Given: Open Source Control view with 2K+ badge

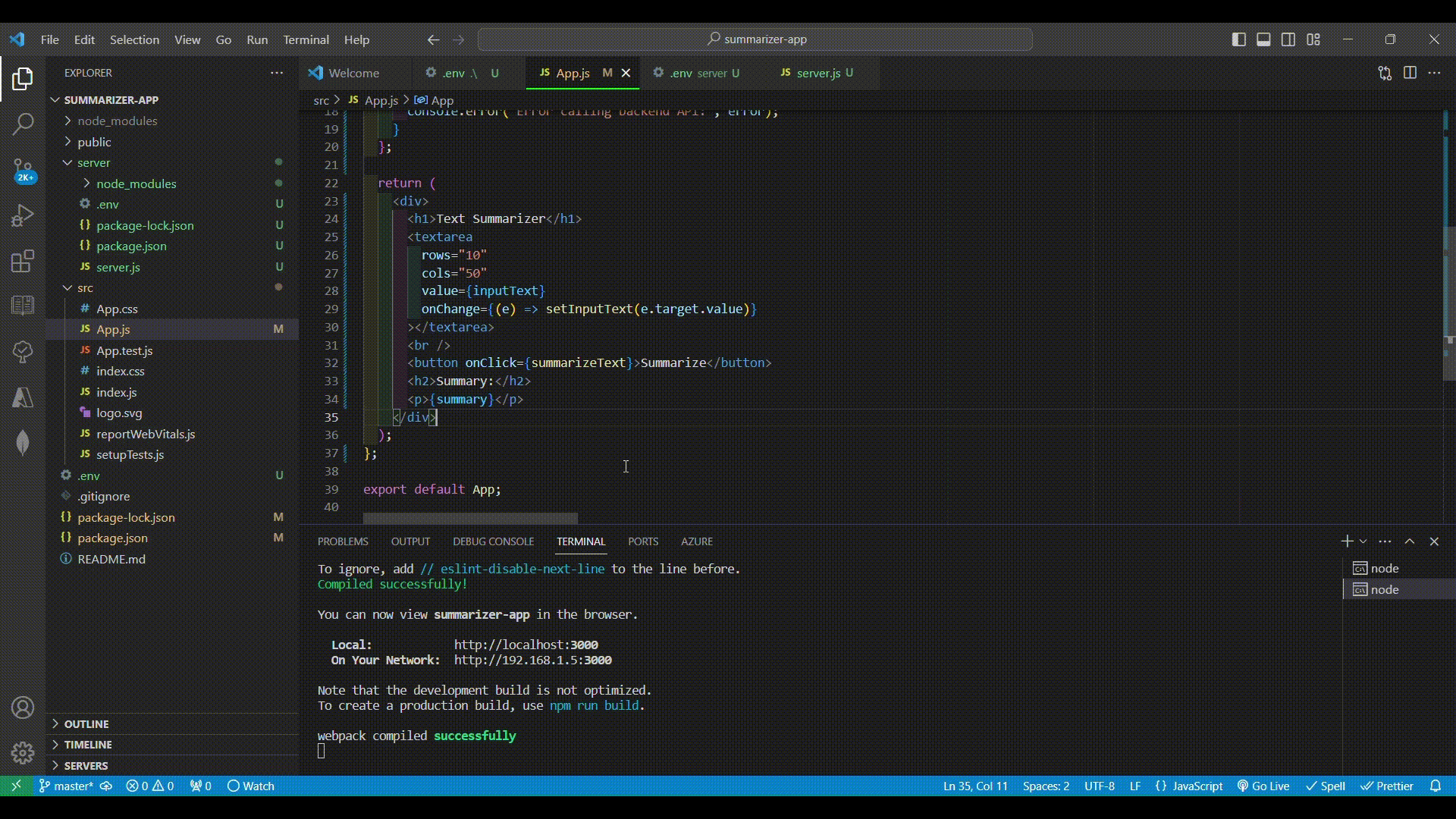Looking at the screenshot, I should [23, 170].
